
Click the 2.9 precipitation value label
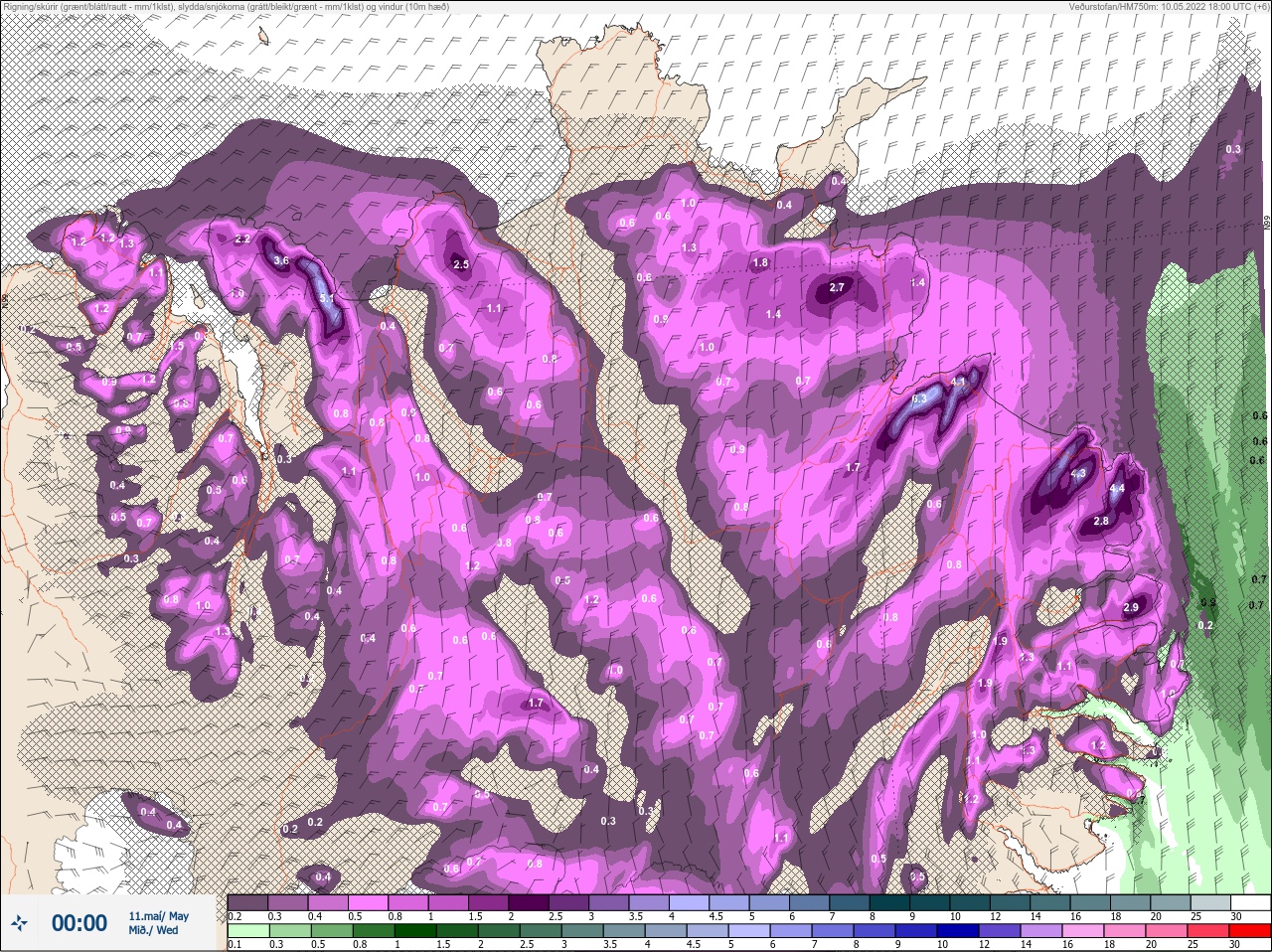point(1130,607)
